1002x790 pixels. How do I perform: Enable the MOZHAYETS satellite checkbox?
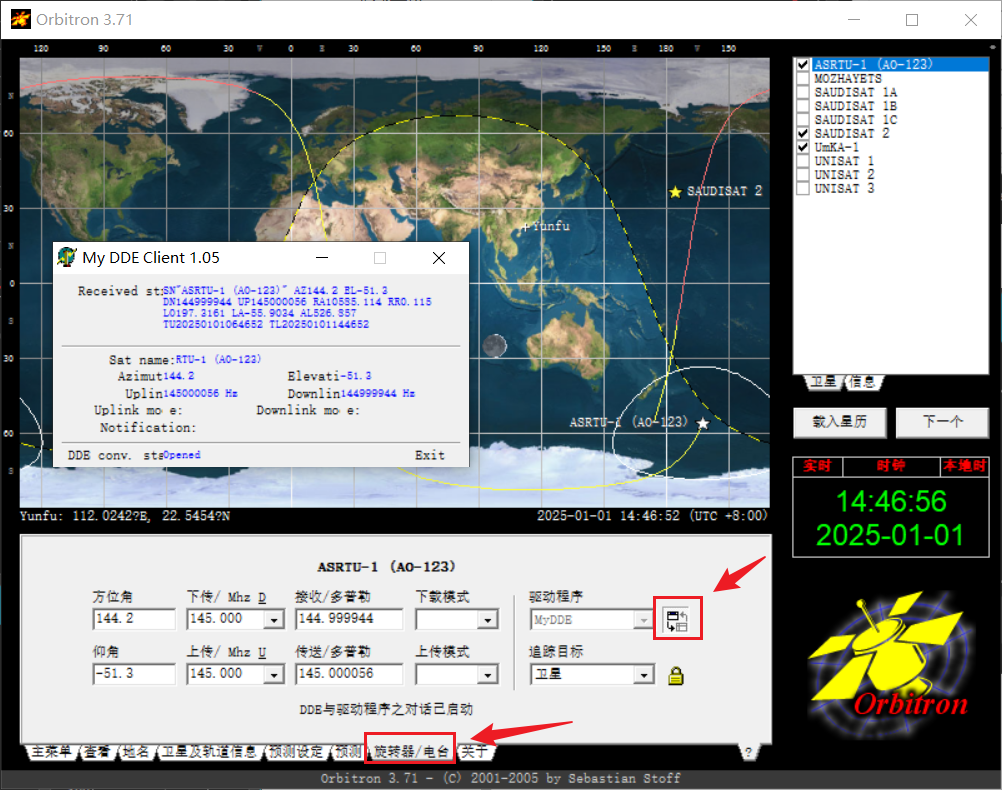pyautogui.click(x=802, y=79)
